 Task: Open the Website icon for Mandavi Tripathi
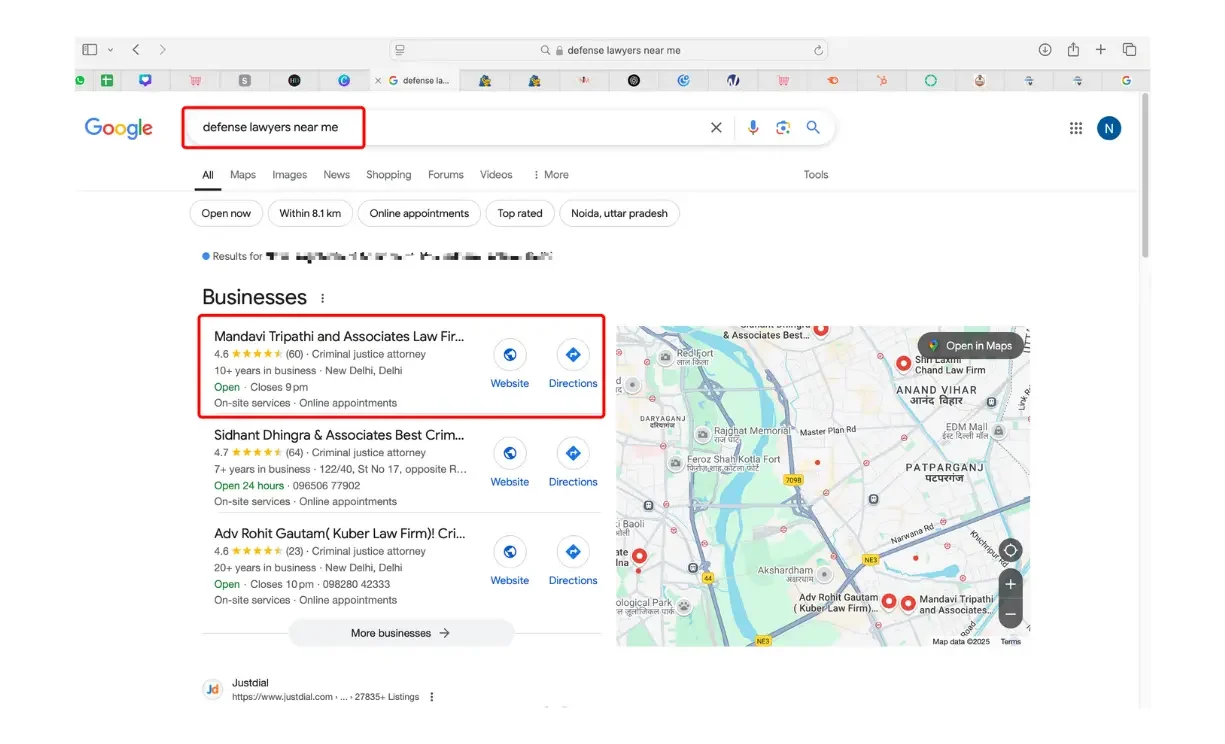[510, 354]
